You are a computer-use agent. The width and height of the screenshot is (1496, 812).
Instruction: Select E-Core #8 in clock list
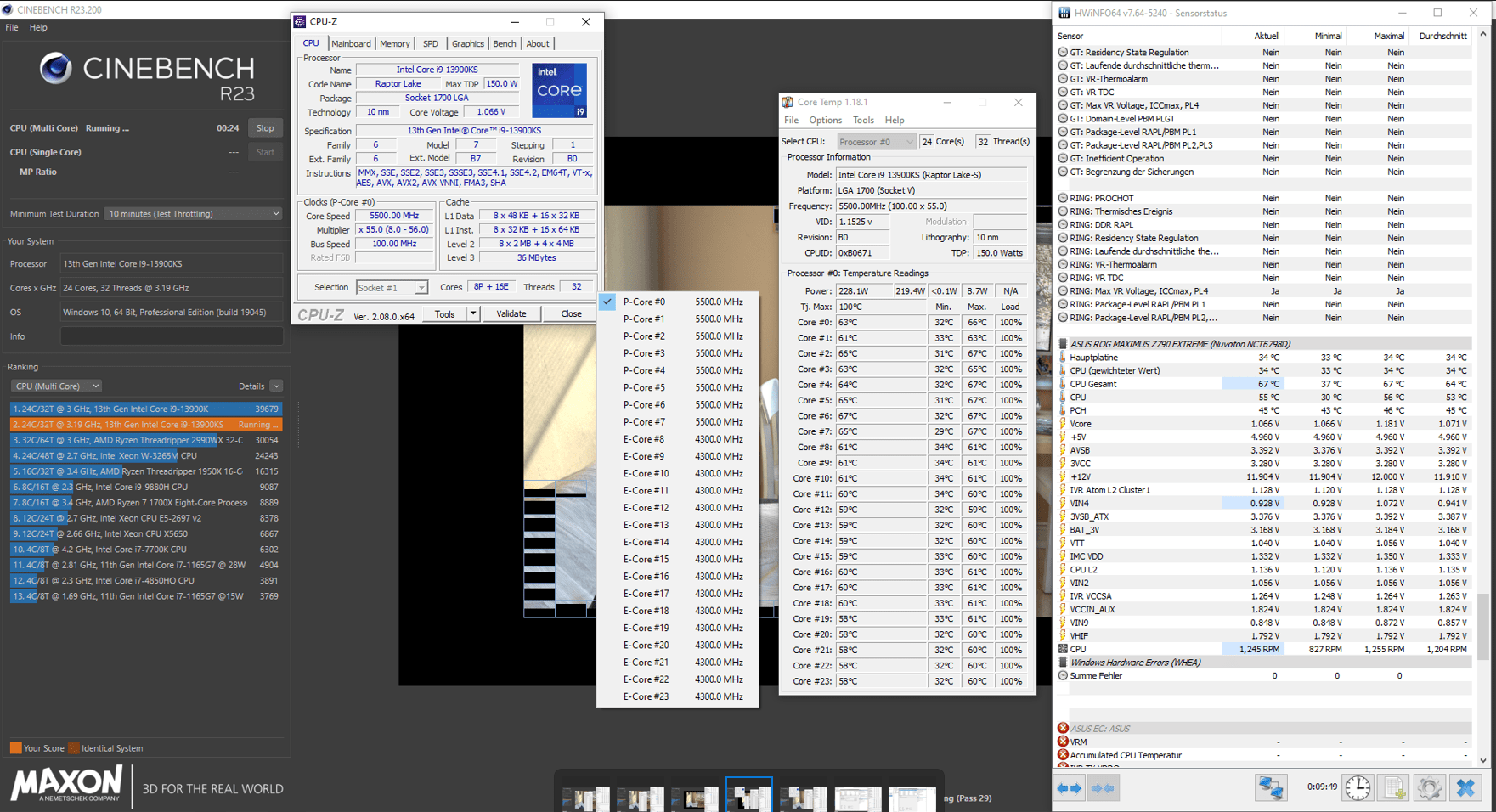coord(678,439)
